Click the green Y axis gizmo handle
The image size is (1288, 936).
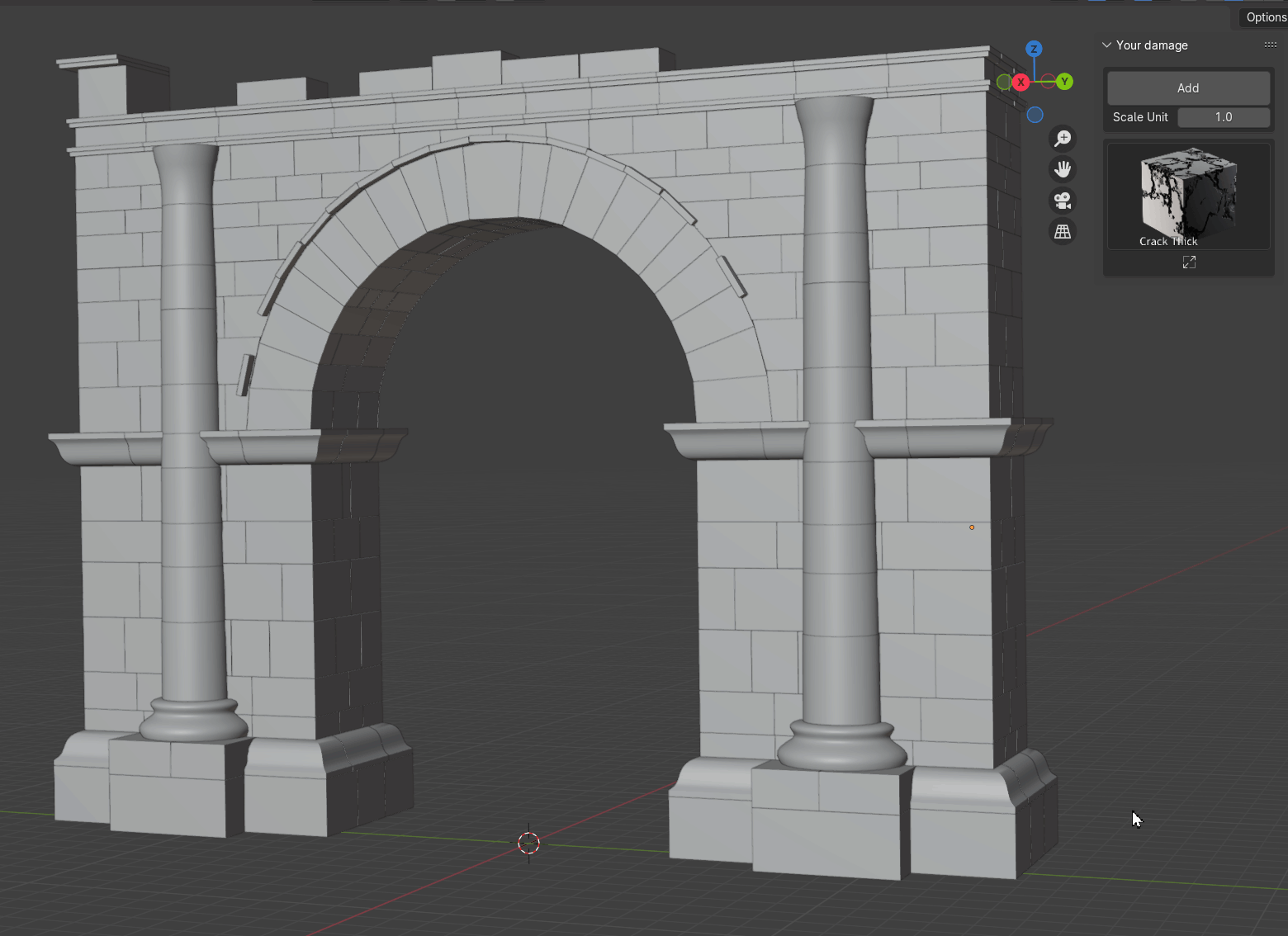click(x=1065, y=82)
